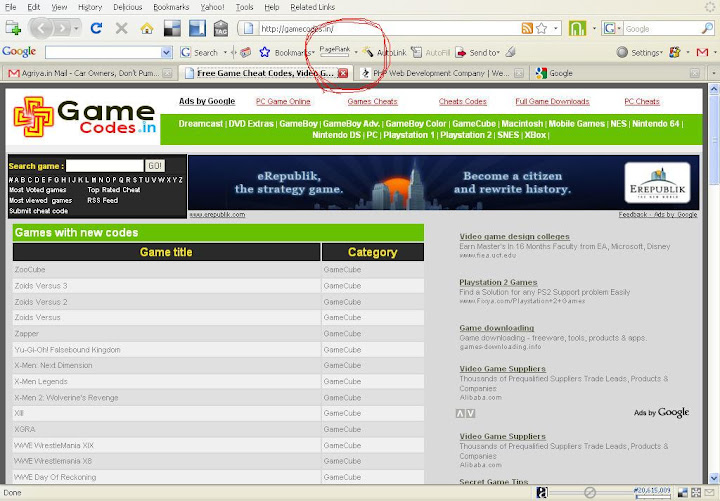The width and height of the screenshot is (720, 501).
Task: Open the tab list dropdown arrow
Action: (713, 73)
